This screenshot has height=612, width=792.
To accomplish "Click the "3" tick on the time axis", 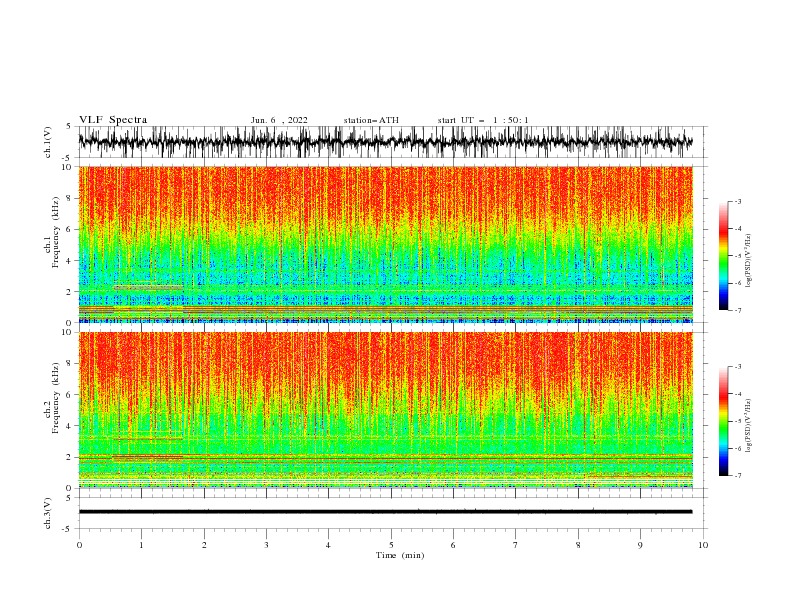I will pyautogui.click(x=266, y=545).
